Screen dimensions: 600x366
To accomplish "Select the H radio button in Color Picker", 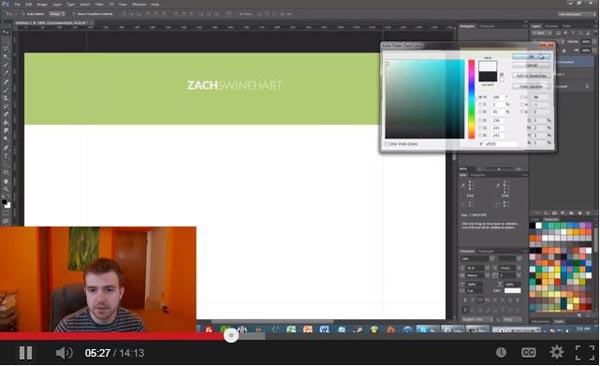I will [480, 97].
